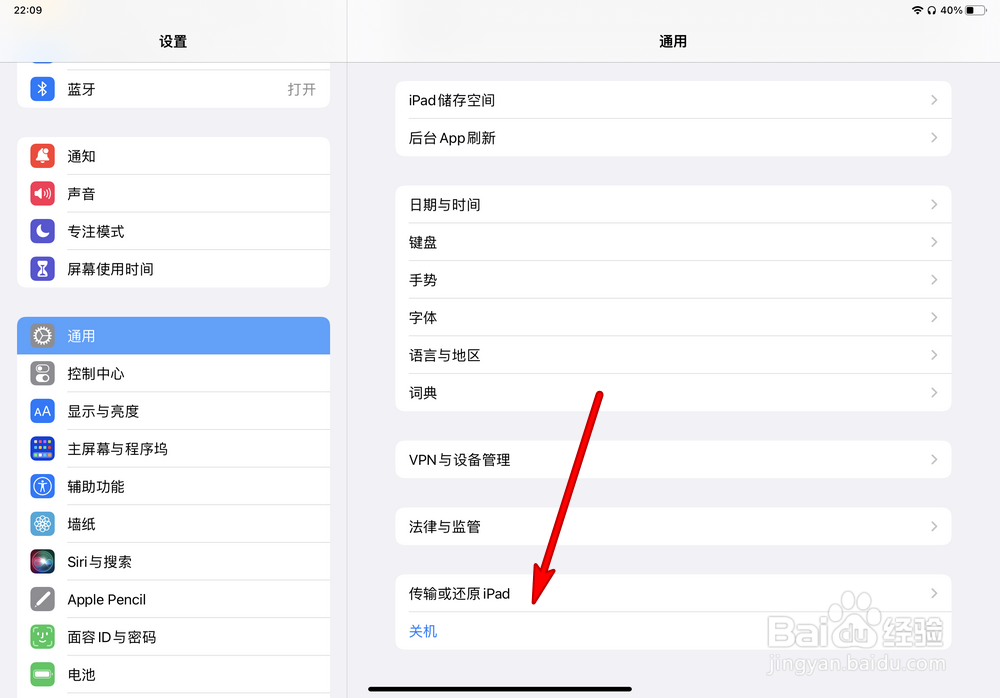This screenshot has width=1000, height=698.
Task: Select 声音 in the sidebar
Action: pos(173,193)
